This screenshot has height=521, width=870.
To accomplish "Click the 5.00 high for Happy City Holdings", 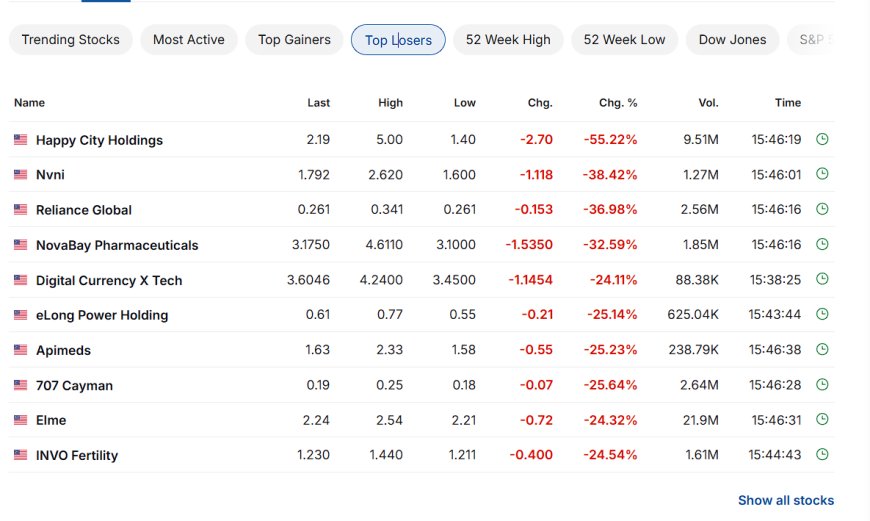I will [x=390, y=139].
